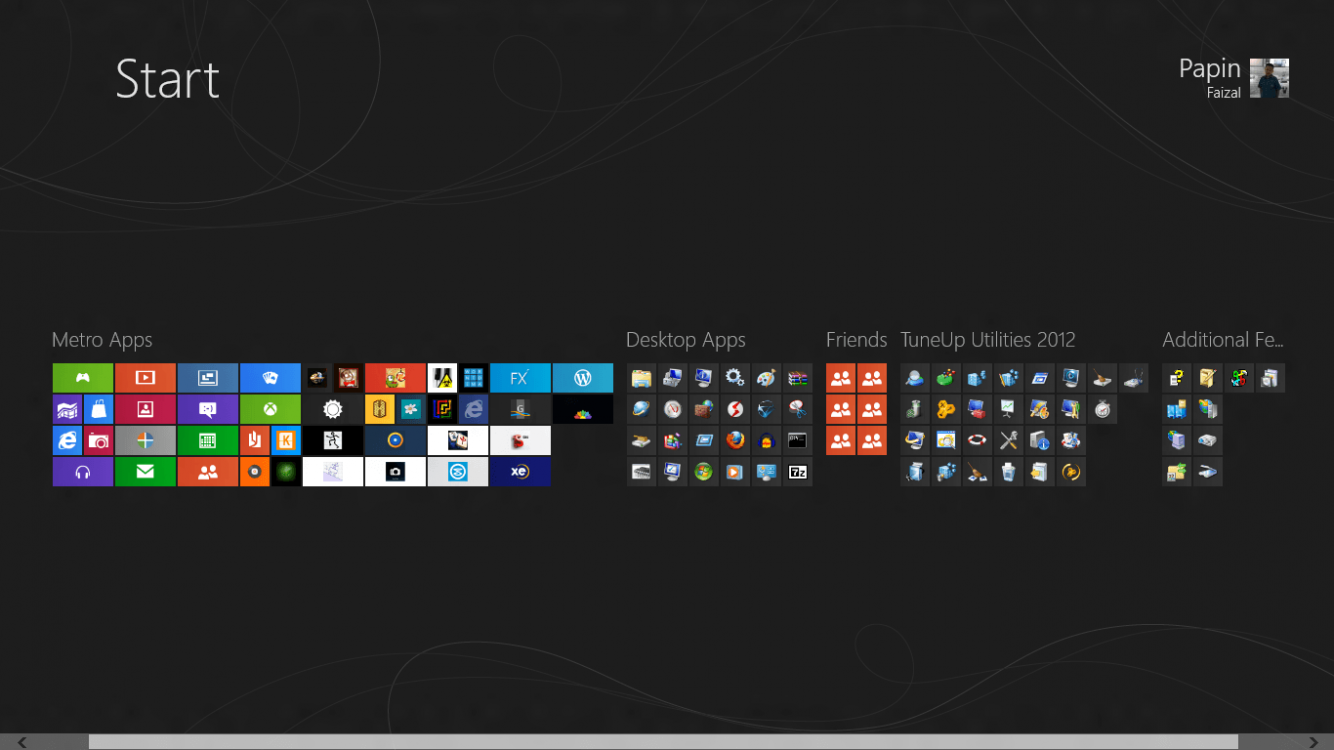Open the Command Prompt icon
The width and height of the screenshot is (1334, 750).
[x=797, y=440]
